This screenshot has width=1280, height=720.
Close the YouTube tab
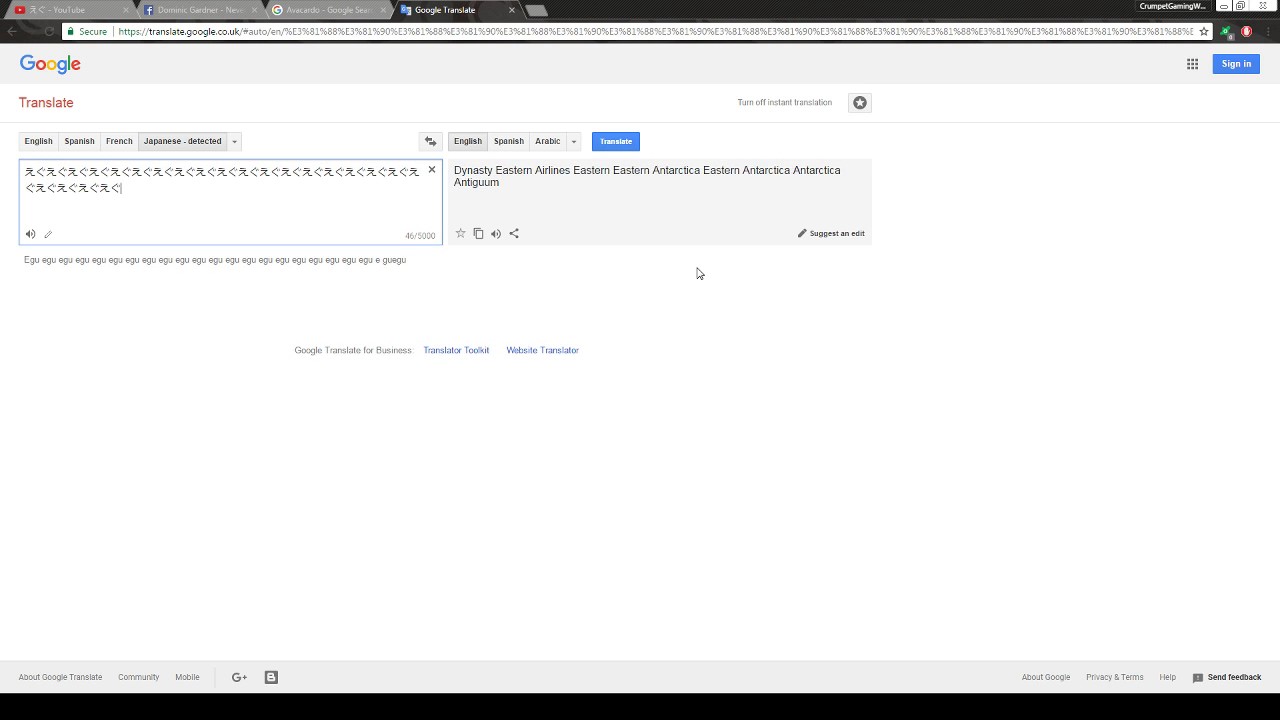click(125, 10)
